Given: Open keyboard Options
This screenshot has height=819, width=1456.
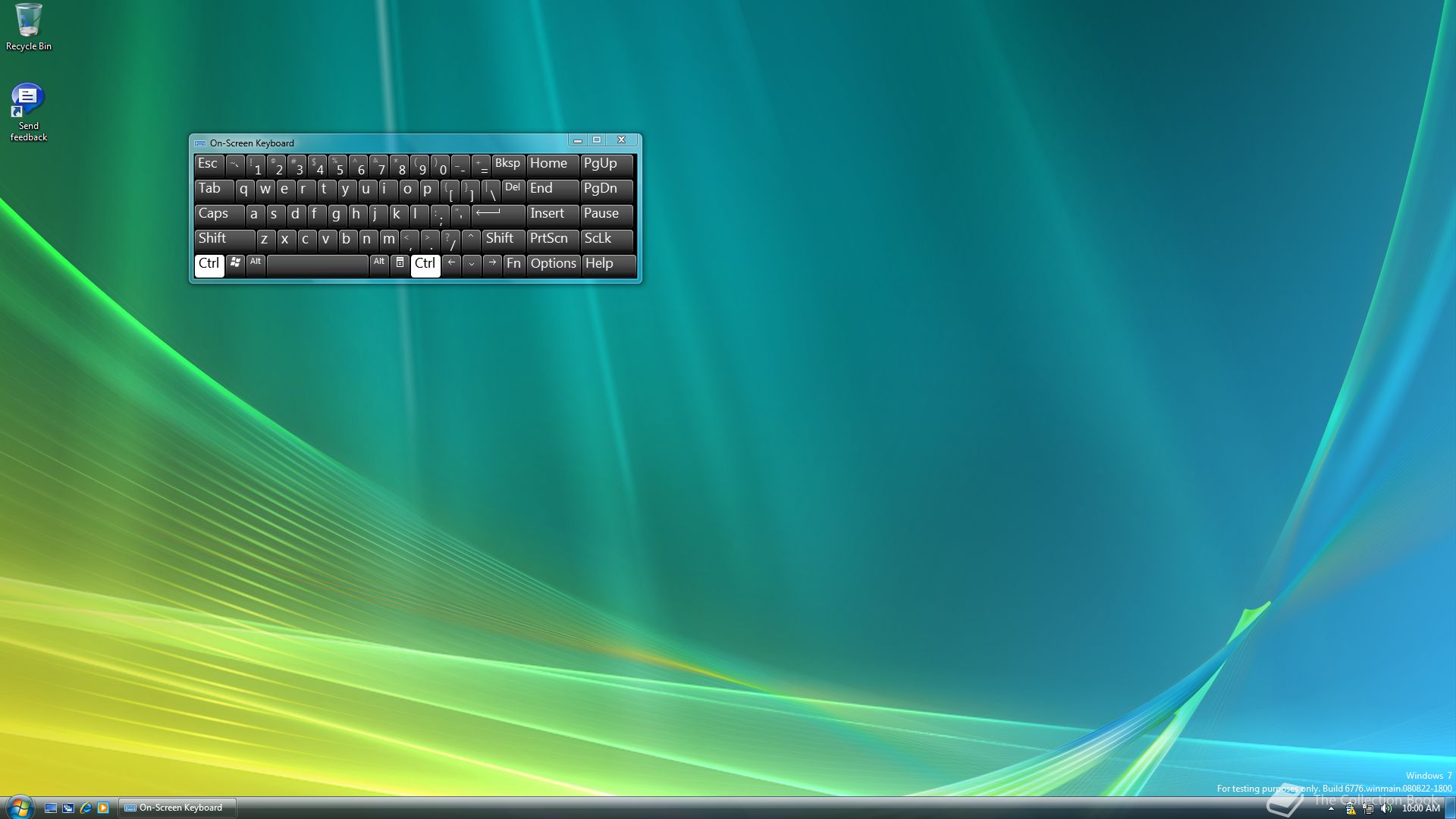Looking at the screenshot, I should click(554, 265).
